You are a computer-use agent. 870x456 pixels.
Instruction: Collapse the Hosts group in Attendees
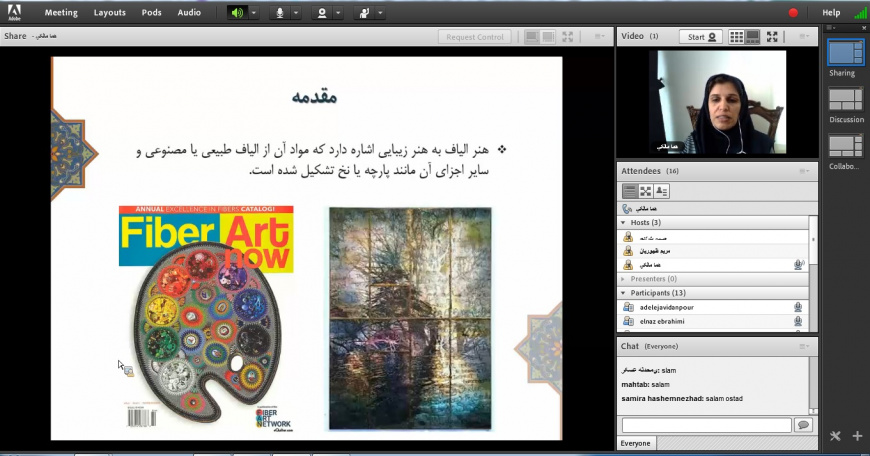click(624, 222)
